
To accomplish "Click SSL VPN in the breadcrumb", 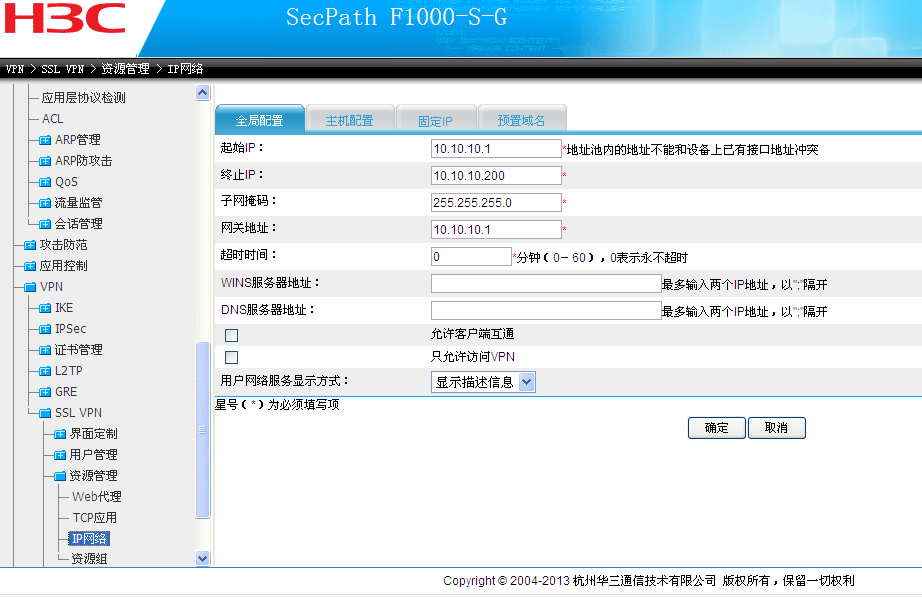I will click(62, 69).
